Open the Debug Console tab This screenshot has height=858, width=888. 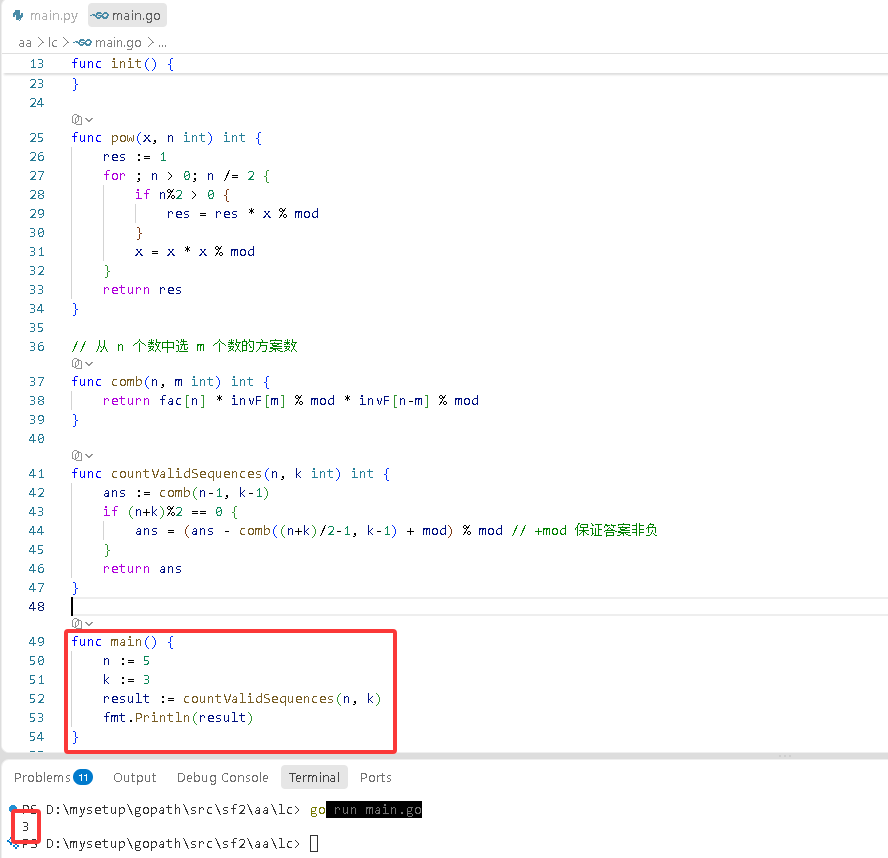(x=223, y=777)
